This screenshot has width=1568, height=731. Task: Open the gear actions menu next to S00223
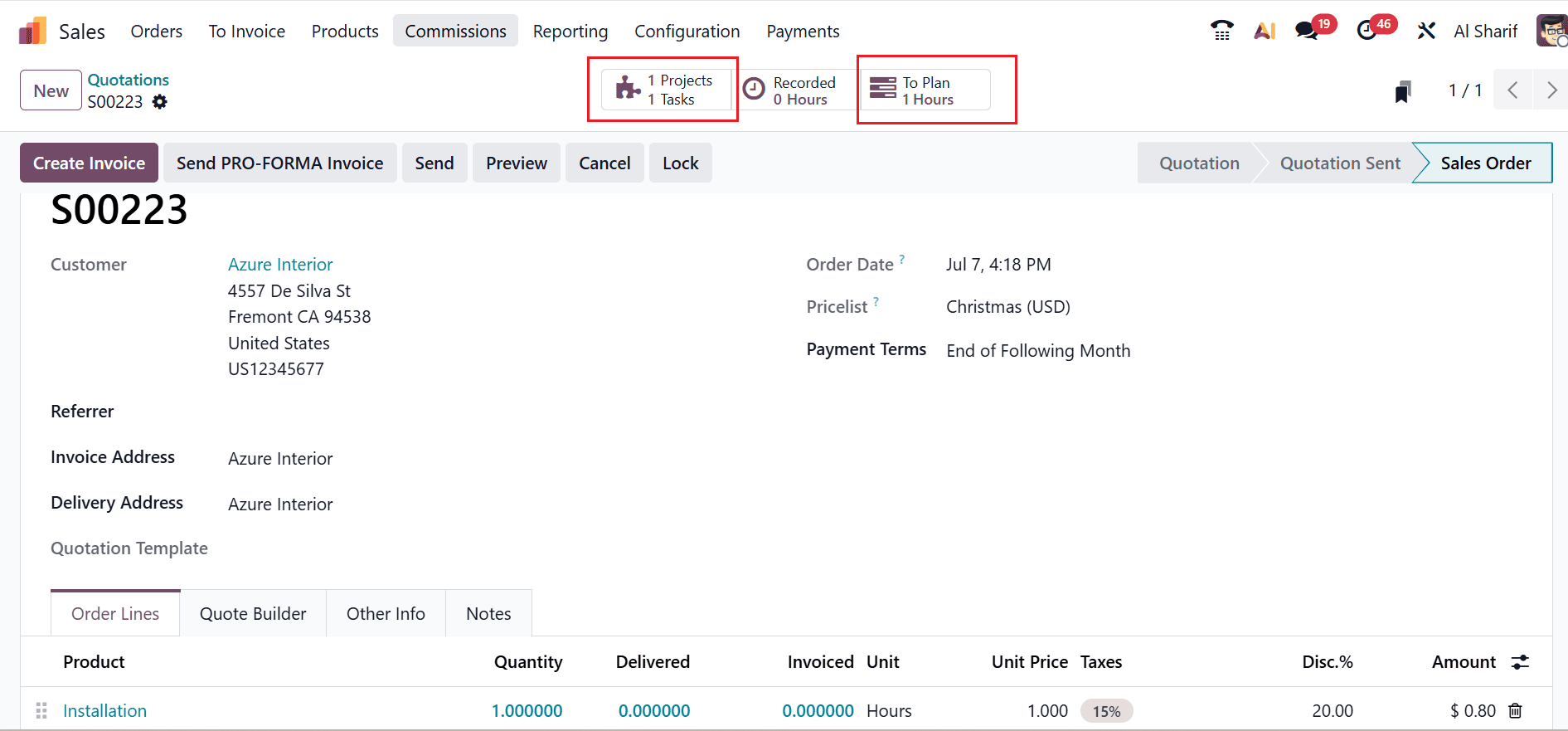pyautogui.click(x=160, y=101)
